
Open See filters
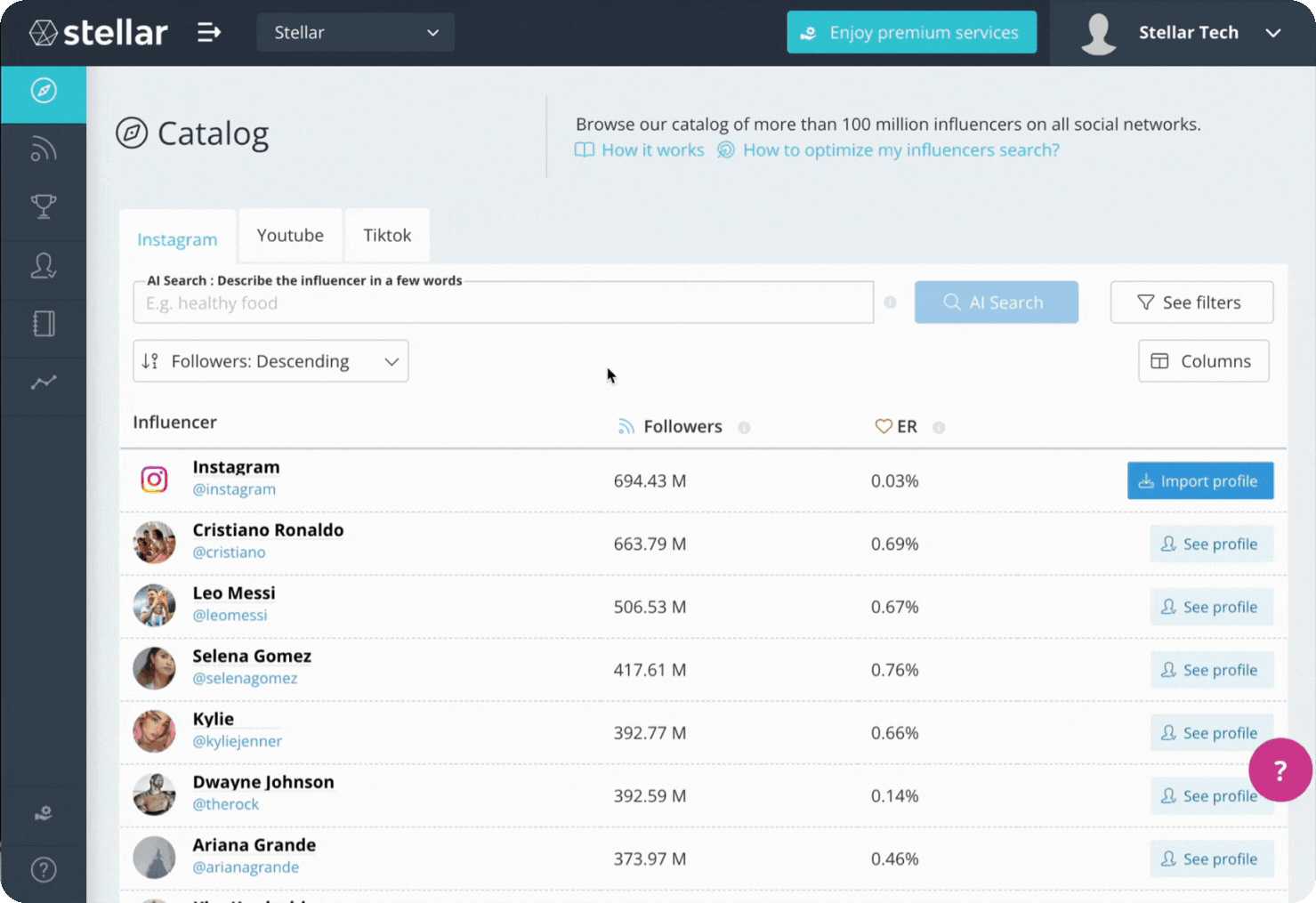click(1191, 302)
